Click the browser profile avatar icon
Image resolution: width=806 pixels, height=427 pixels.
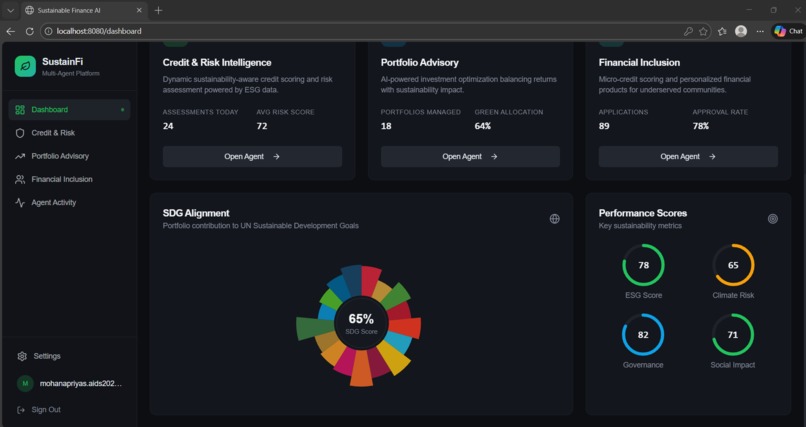pyautogui.click(x=741, y=31)
